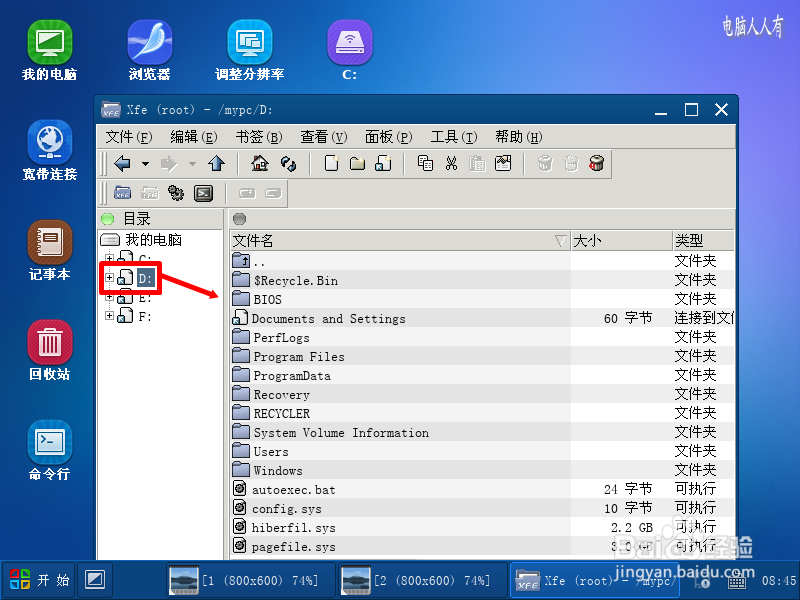The width and height of the screenshot is (800, 600).
Task: Activate the file panel gray indicator
Action: click(x=239, y=219)
